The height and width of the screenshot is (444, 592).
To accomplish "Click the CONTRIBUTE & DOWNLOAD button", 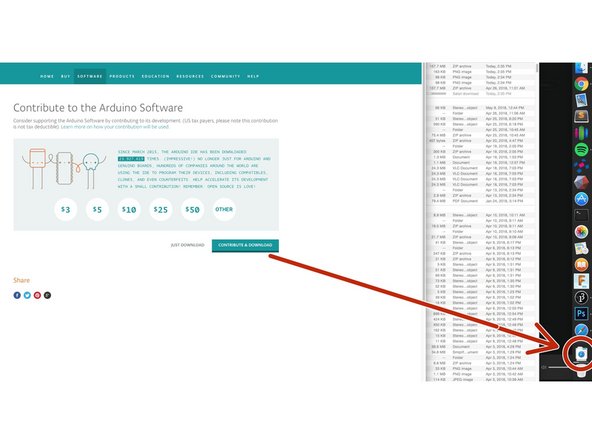I will (x=245, y=245).
